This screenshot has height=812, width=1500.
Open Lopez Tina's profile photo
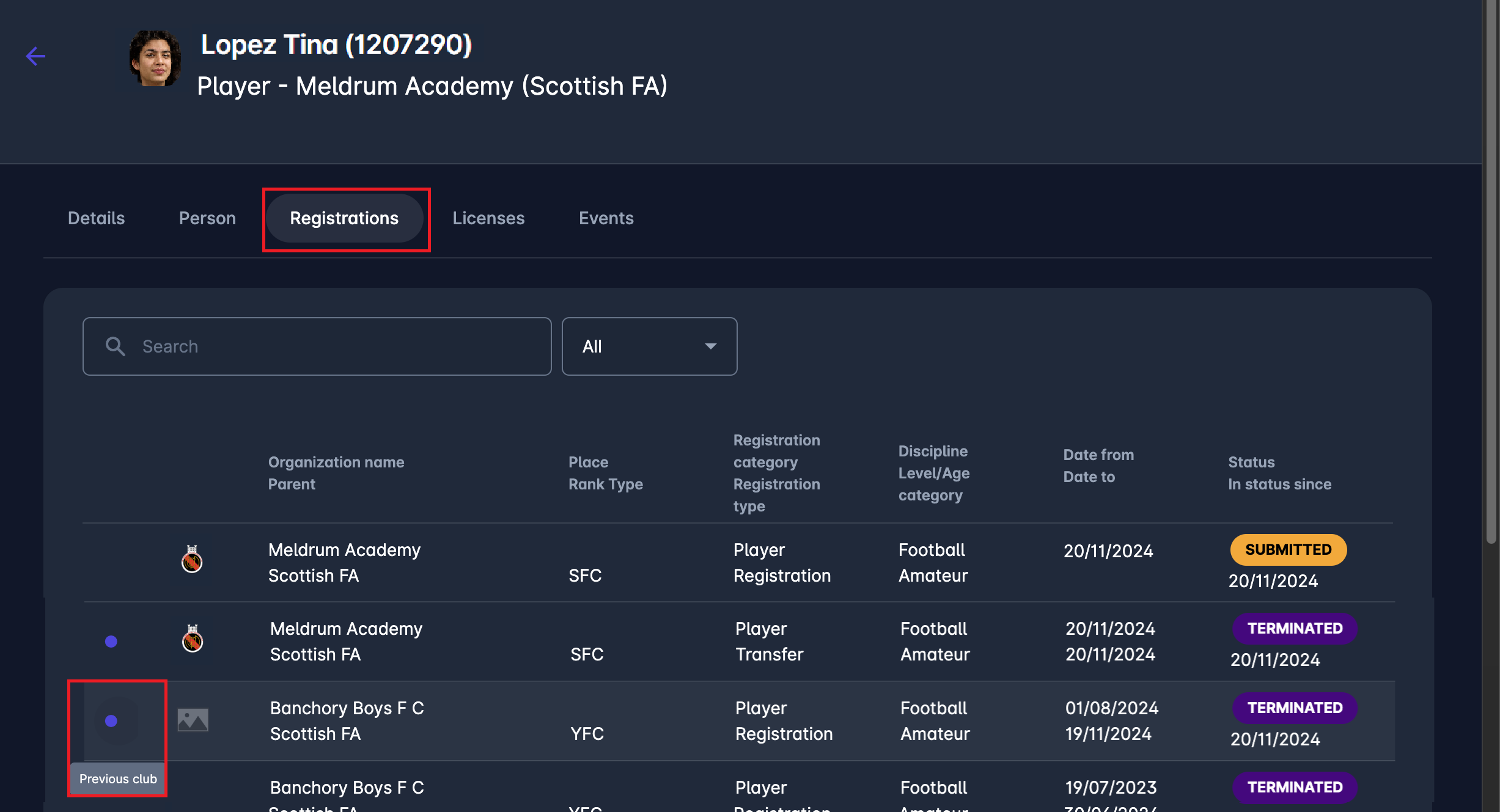[x=155, y=59]
